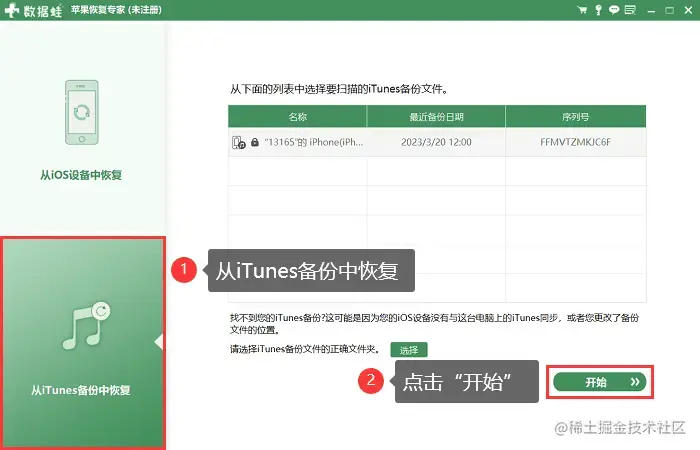This screenshot has width=700, height=450.
Task: Sort by the 最近备份日期 column header
Action: pyautogui.click(x=436, y=117)
